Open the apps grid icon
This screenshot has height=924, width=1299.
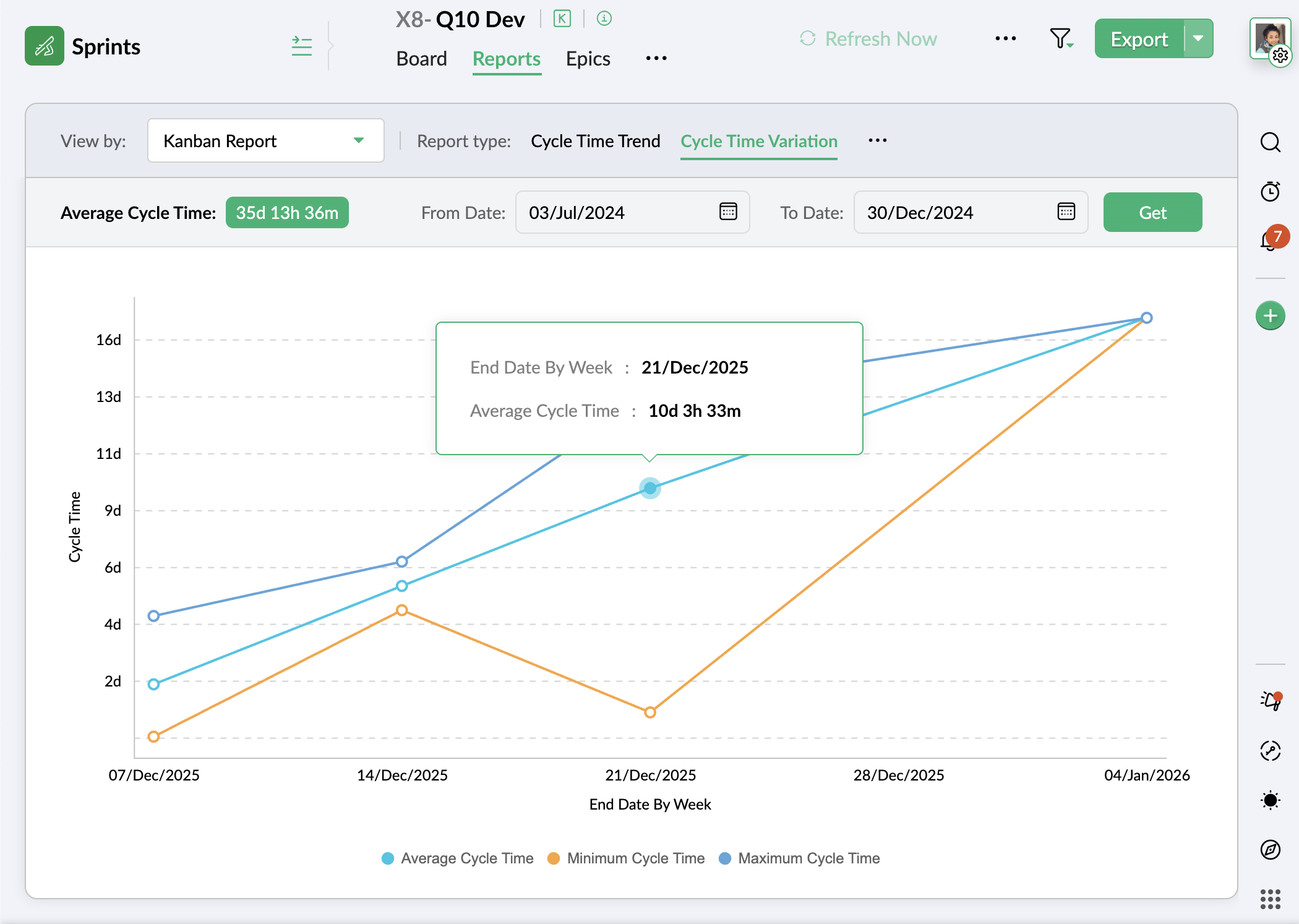[1270, 899]
